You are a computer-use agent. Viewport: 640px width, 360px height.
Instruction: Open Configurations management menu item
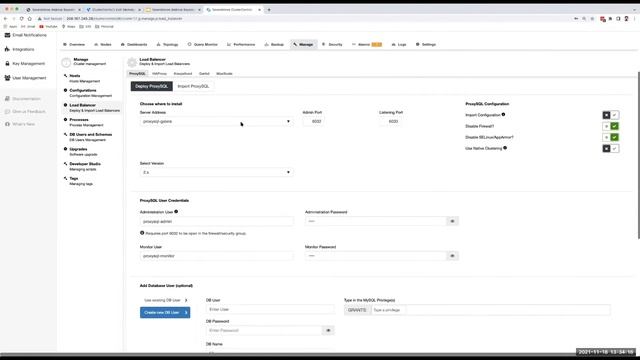91,93
